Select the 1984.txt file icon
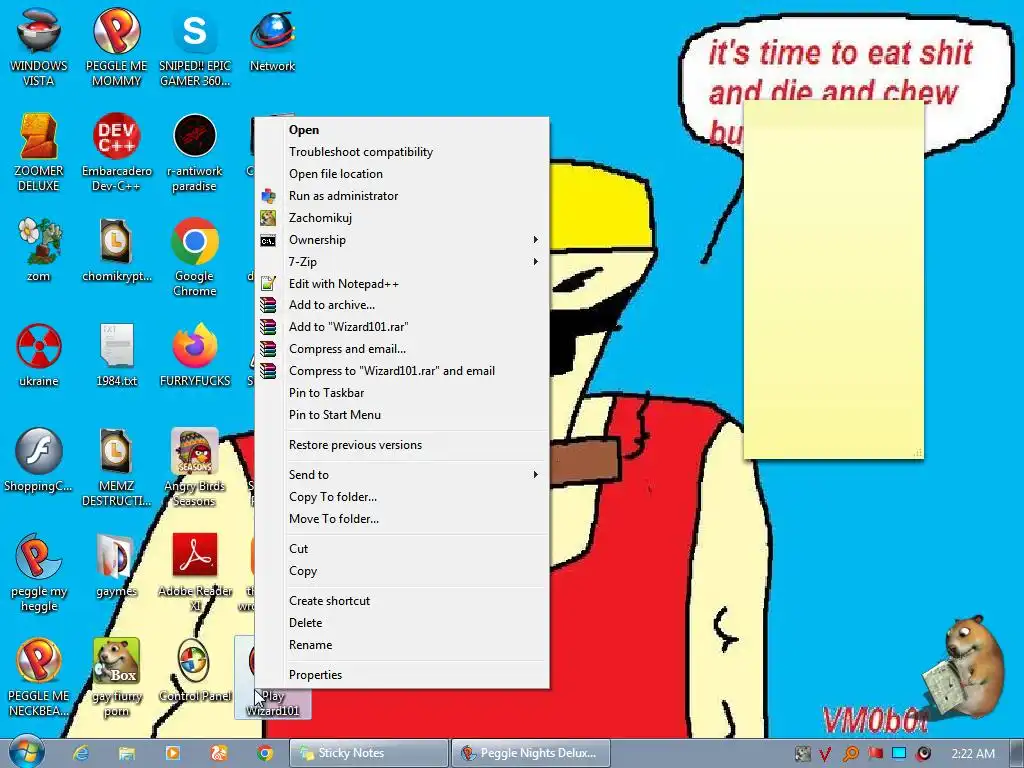1024x768 pixels. 116,355
